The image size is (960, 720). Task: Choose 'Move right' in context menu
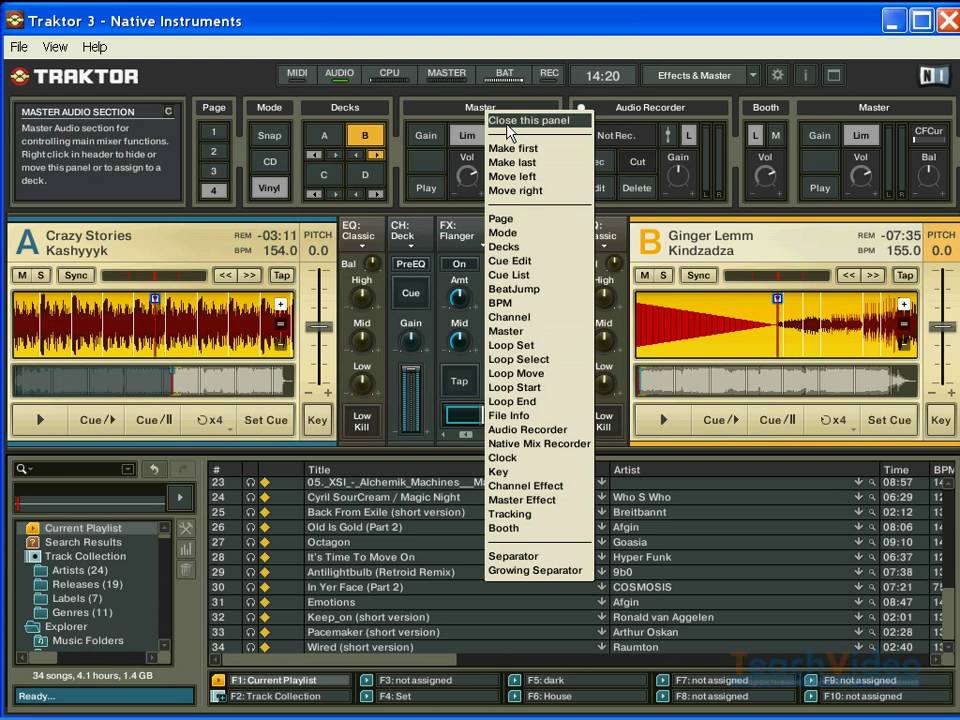[x=516, y=190]
